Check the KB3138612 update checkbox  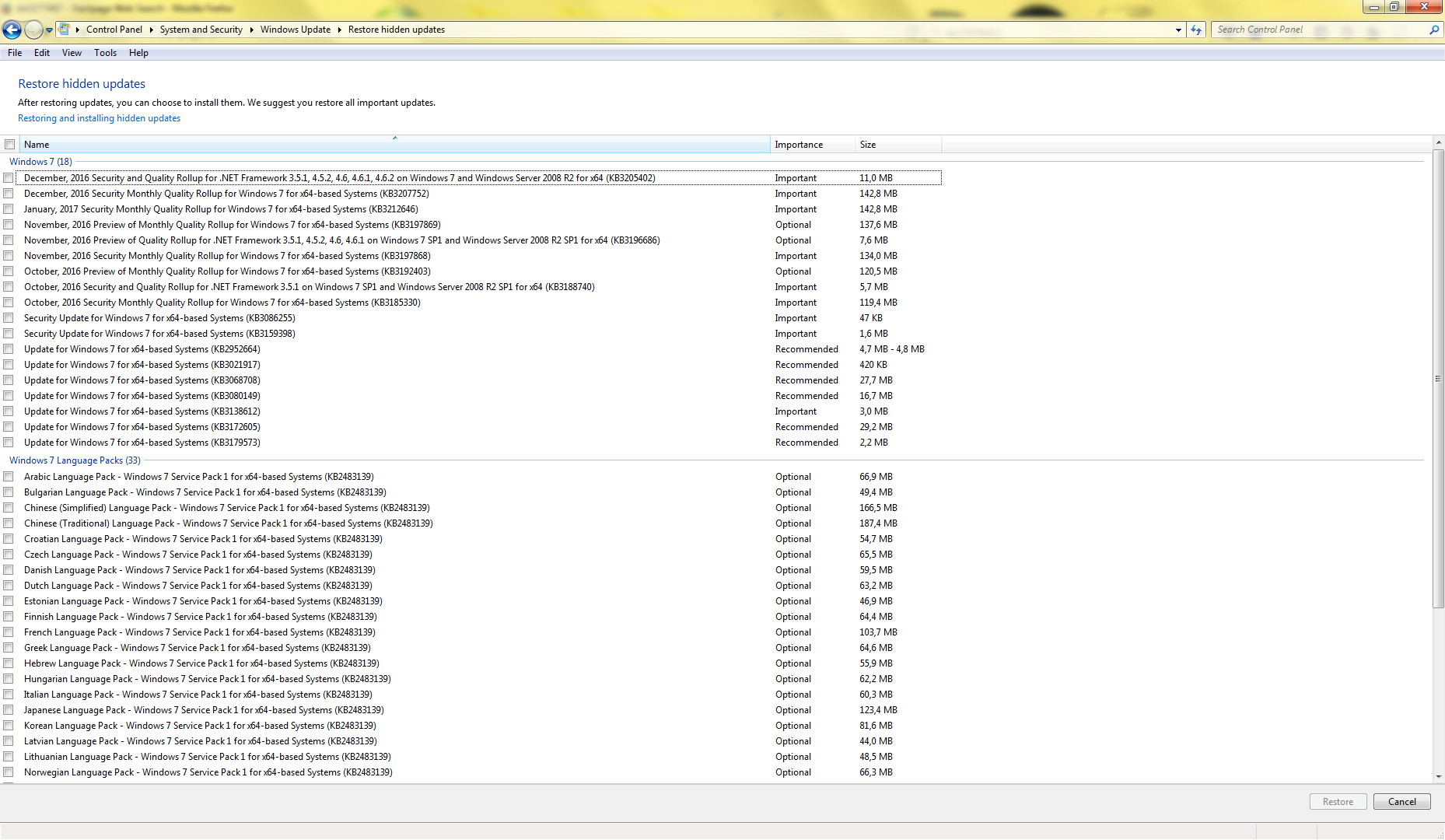click(9, 411)
